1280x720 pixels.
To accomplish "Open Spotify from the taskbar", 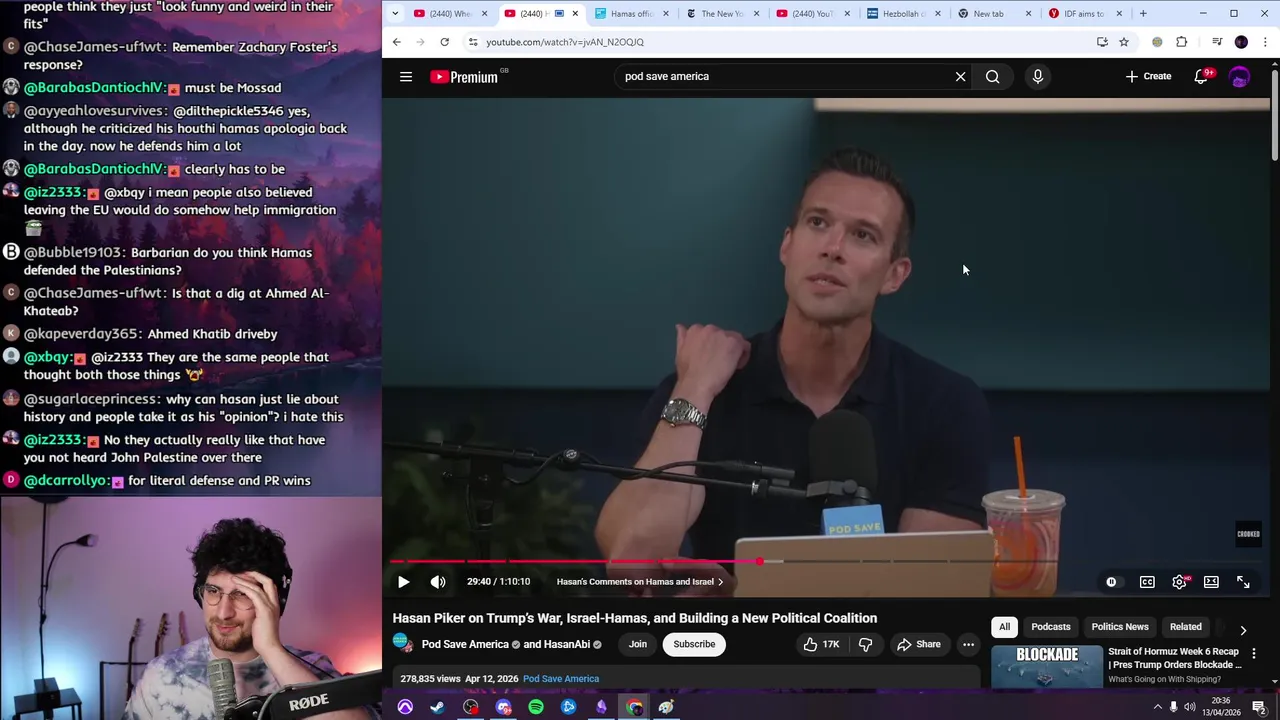I will pos(536,708).
